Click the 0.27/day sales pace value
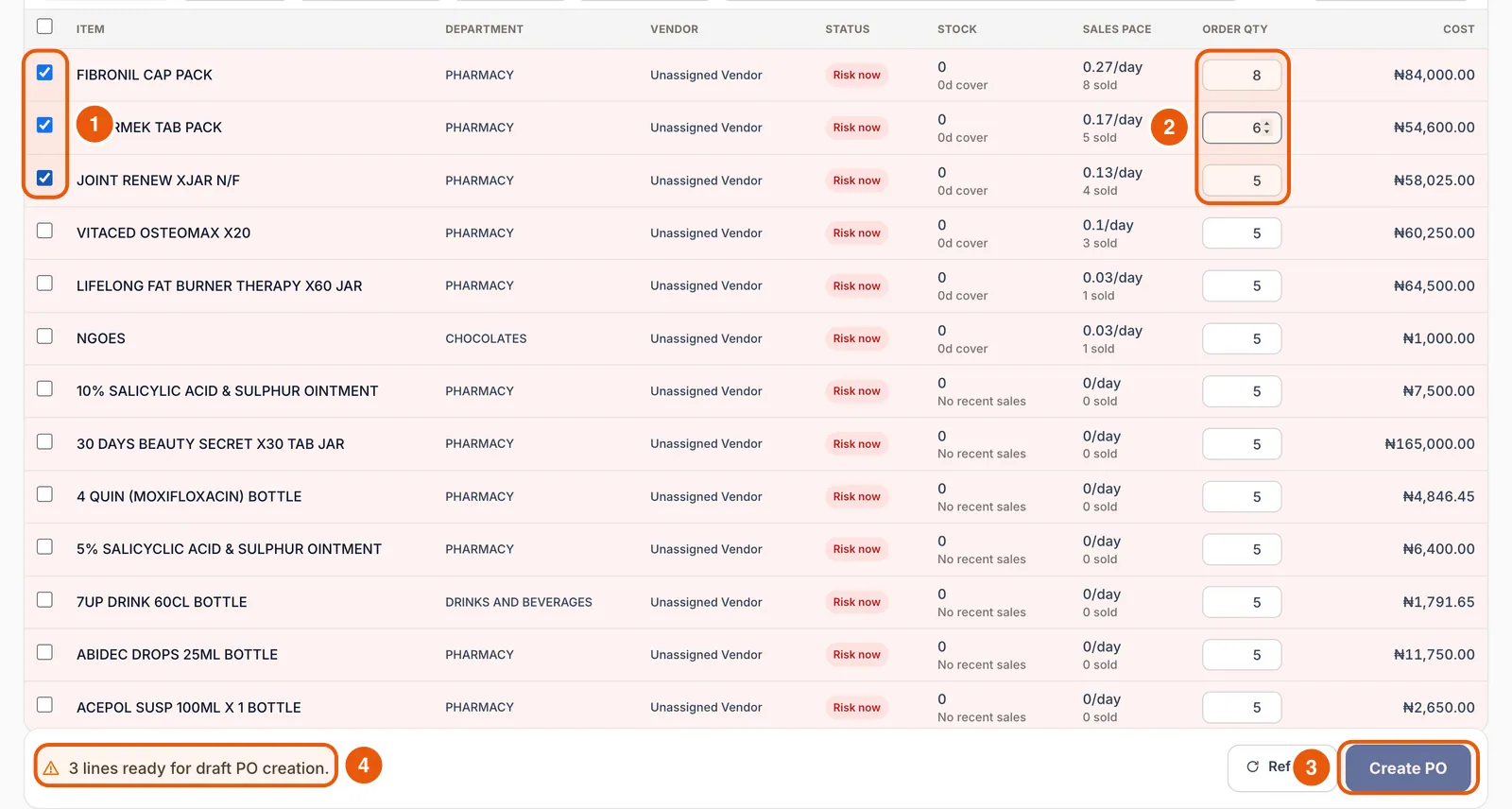The image size is (1512, 809). pyautogui.click(x=1112, y=67)
